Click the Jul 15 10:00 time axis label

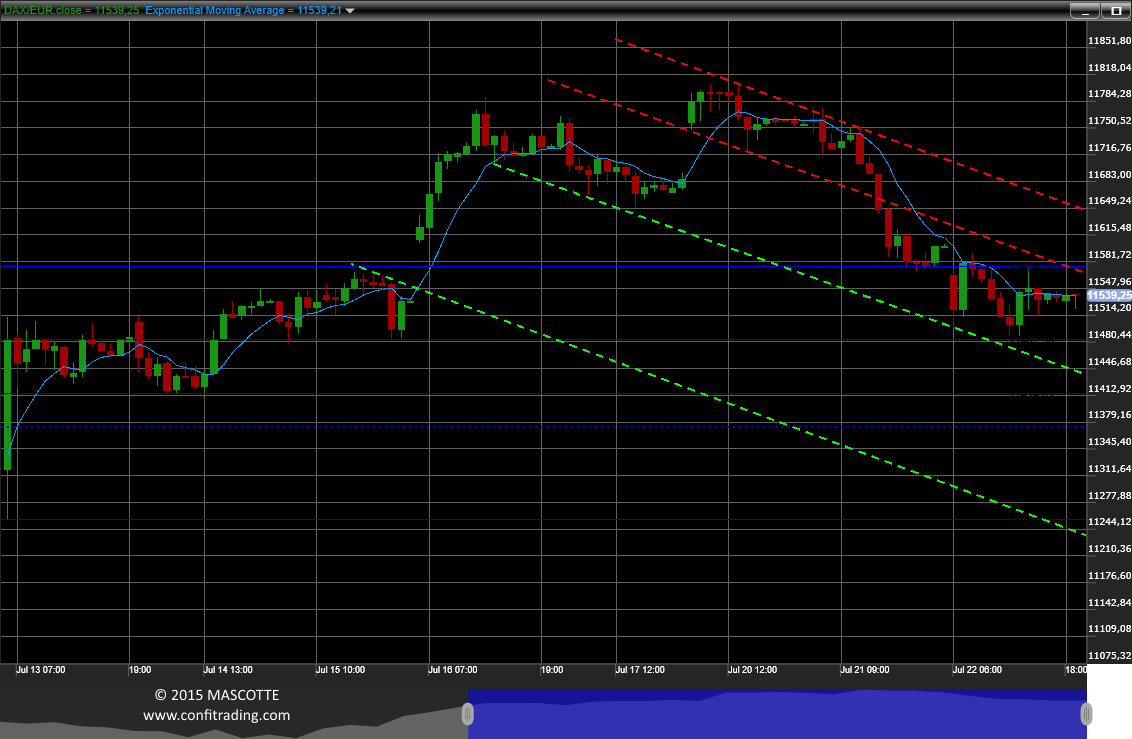point(340,670)
